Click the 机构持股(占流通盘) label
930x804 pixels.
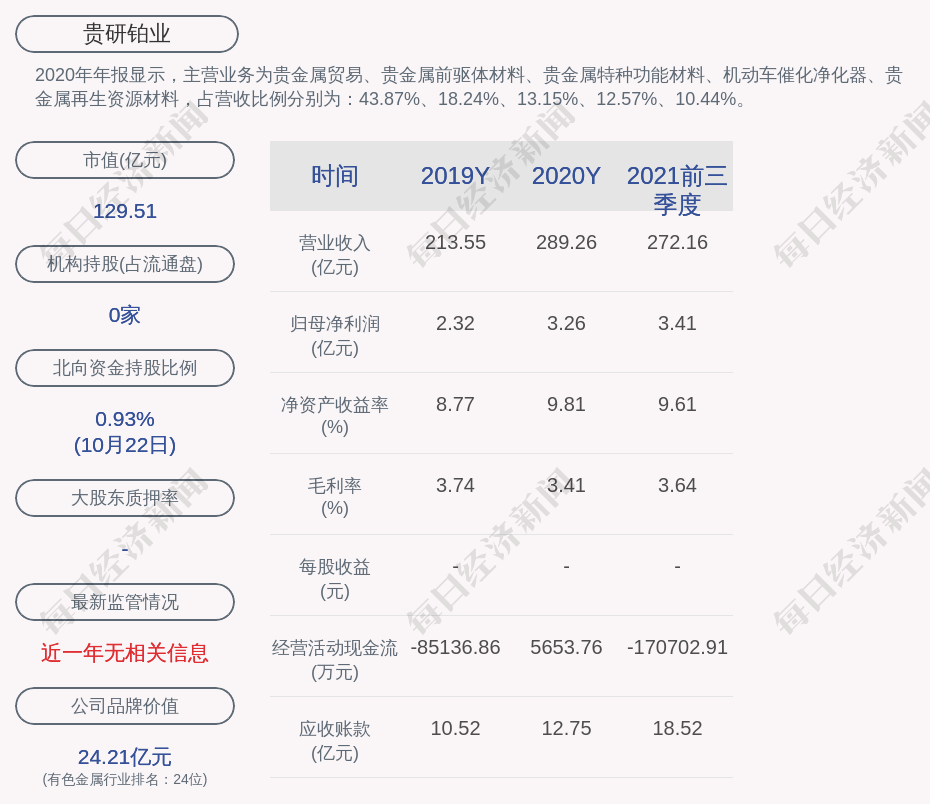125,264
